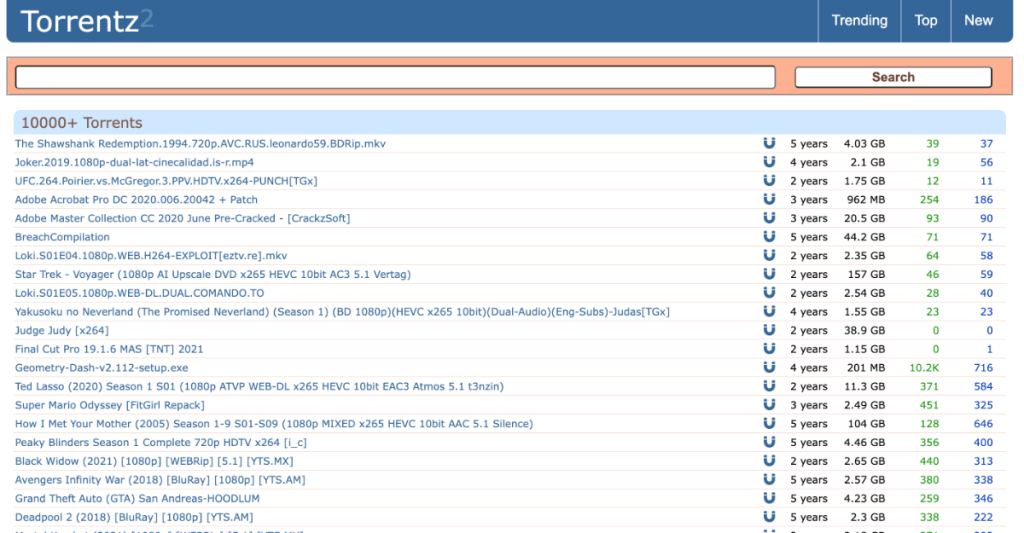Open Joker.2019.1080p-dual-lat torrent link
1024x533 pixels.
coord(134,162)
